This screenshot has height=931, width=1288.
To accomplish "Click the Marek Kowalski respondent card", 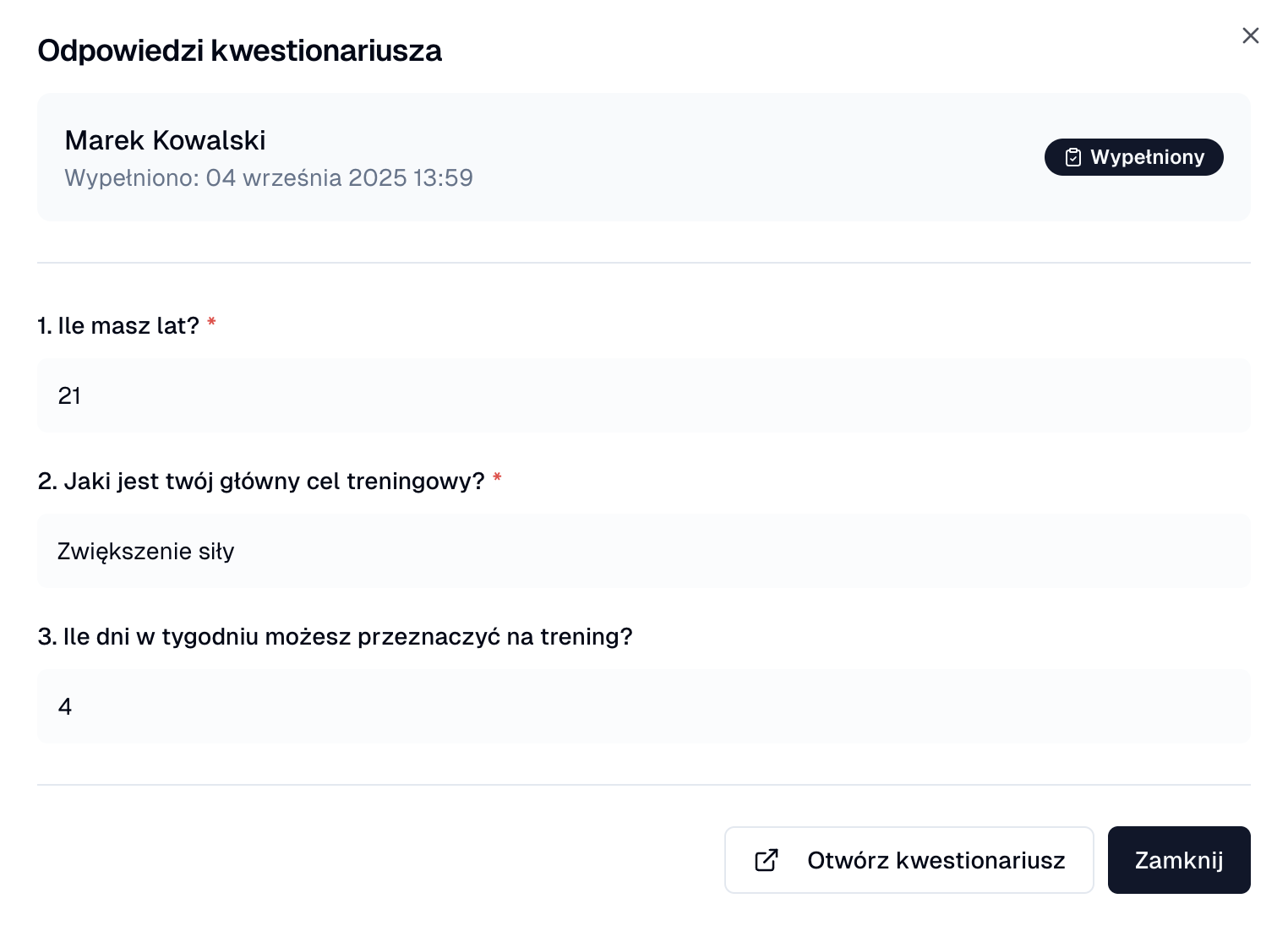I will click(x=642, y=157).
